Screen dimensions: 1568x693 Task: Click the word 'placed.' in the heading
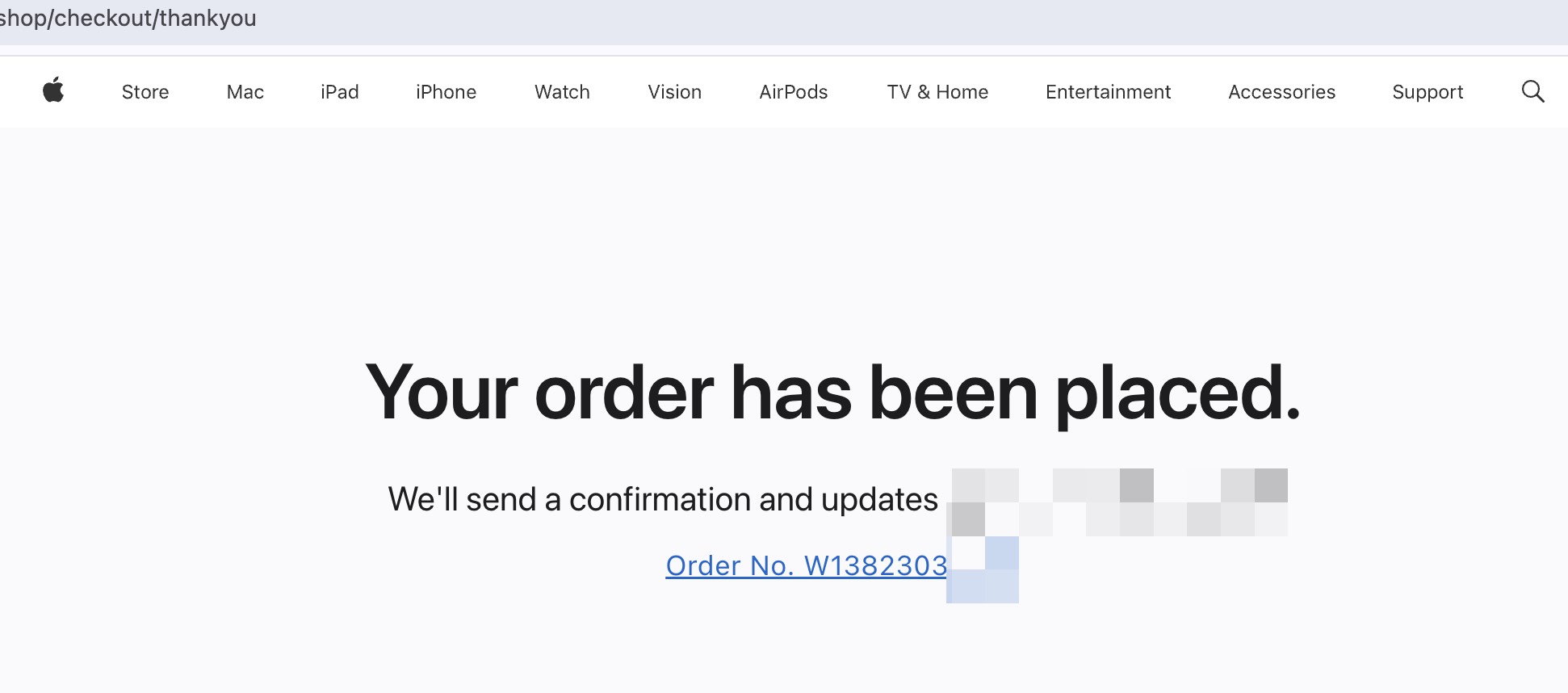[1178, 393]
